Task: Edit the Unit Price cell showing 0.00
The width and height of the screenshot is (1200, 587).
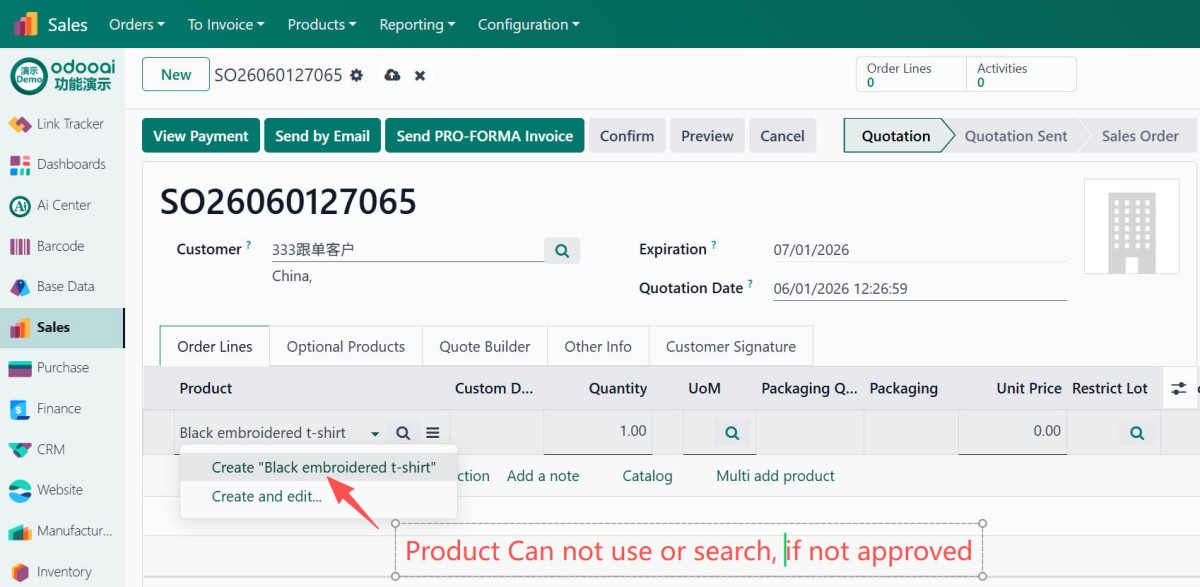Action: tap(1012, 432)
